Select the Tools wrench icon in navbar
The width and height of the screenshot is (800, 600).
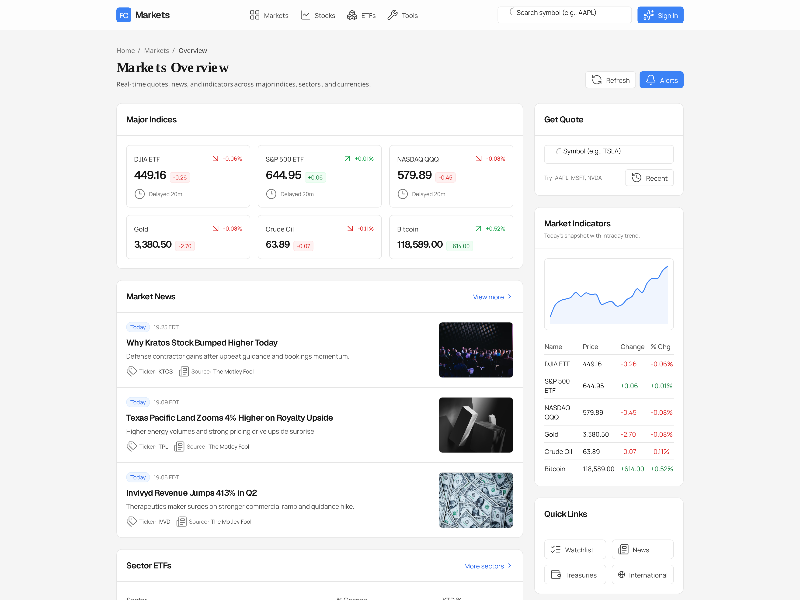[393, 15]
